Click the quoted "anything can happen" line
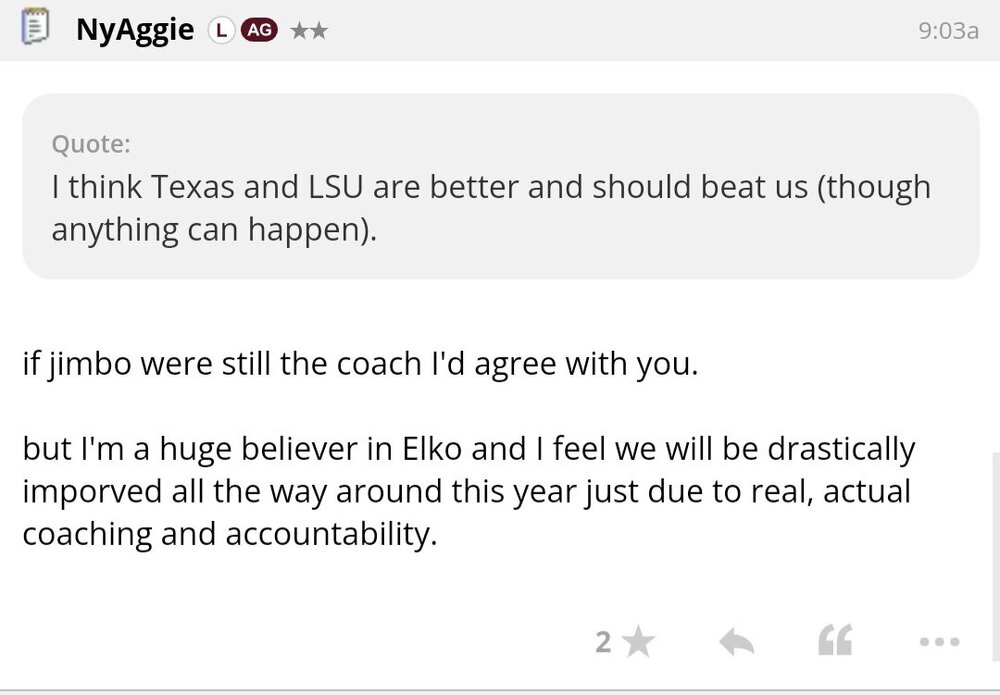 [214, 230]
